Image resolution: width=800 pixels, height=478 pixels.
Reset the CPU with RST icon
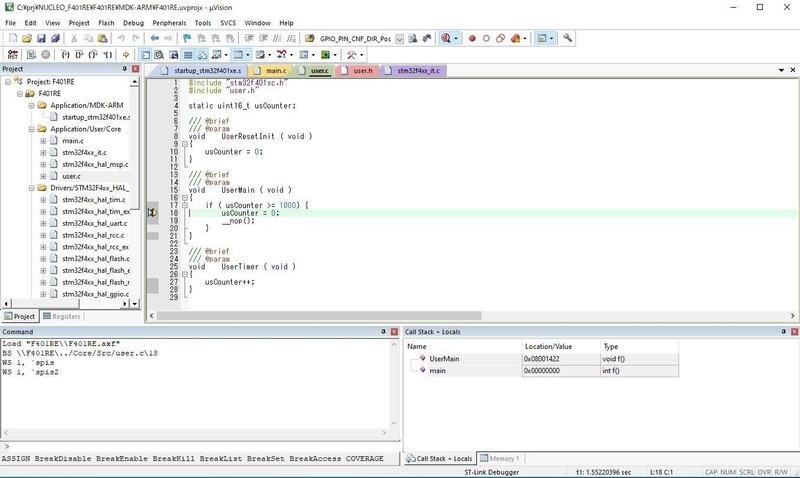[13, 55]
